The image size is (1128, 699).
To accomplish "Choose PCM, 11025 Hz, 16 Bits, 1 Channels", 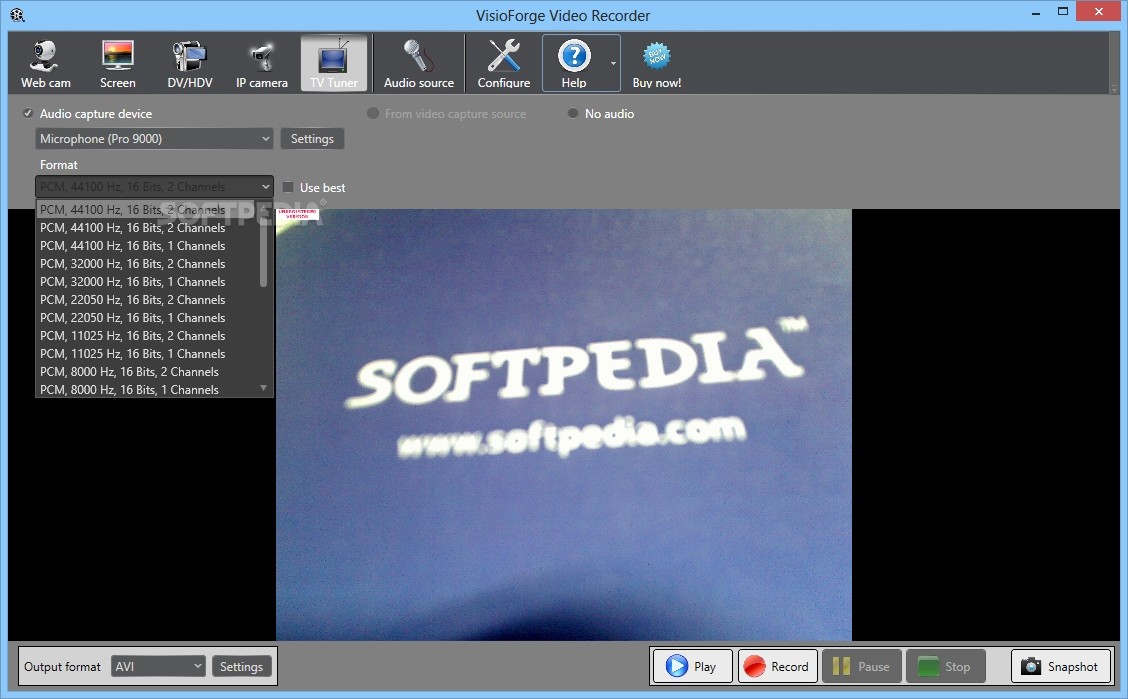I will pyautogui.click(x=147, y=353).
